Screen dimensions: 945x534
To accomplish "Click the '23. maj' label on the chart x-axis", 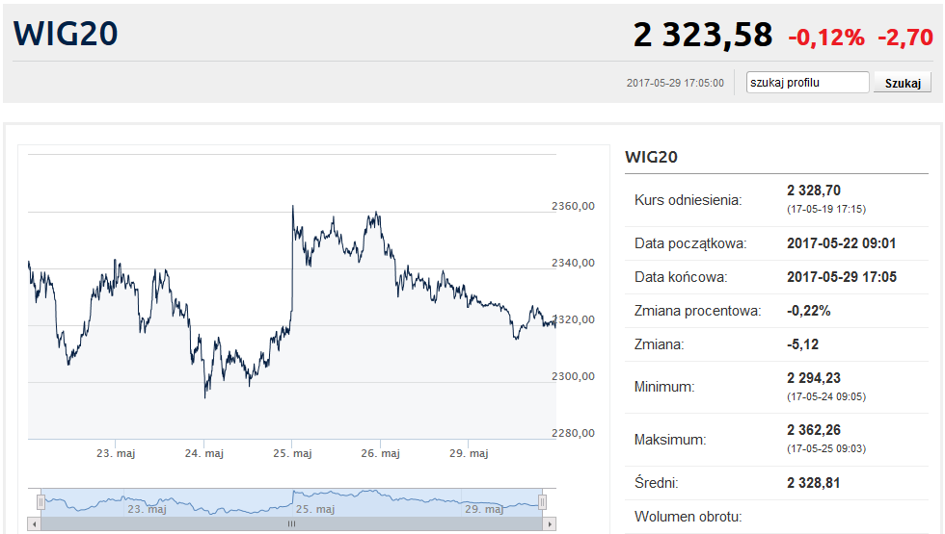I will (116, 453).
